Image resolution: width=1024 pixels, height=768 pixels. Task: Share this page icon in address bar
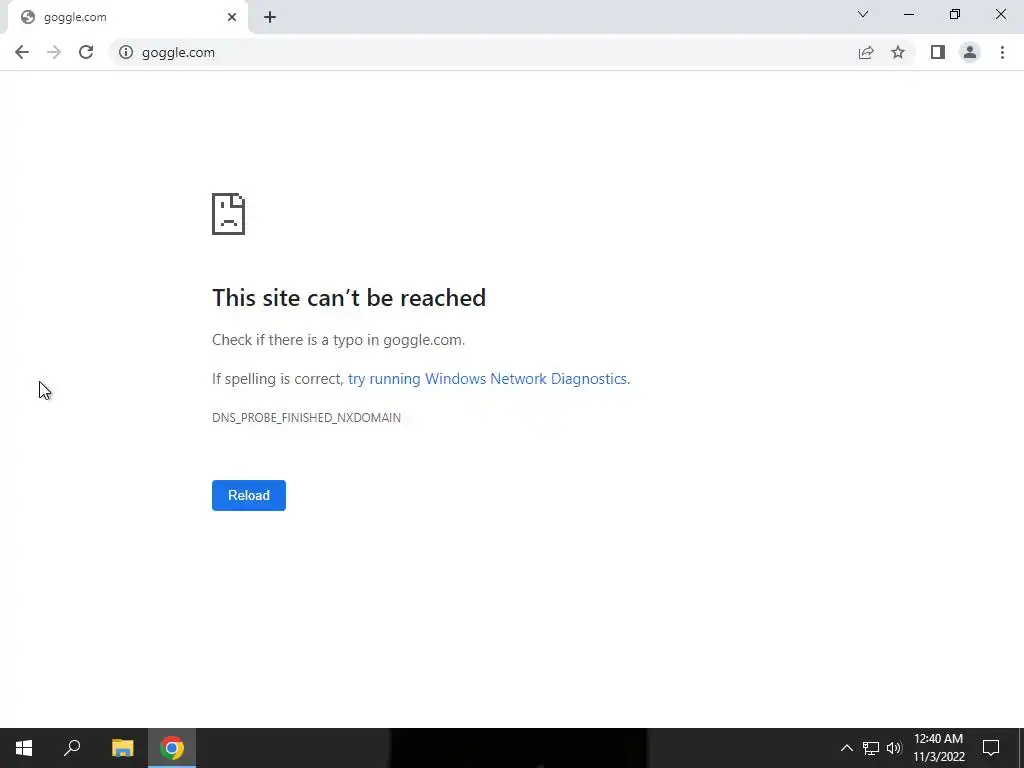coord(866,52)
